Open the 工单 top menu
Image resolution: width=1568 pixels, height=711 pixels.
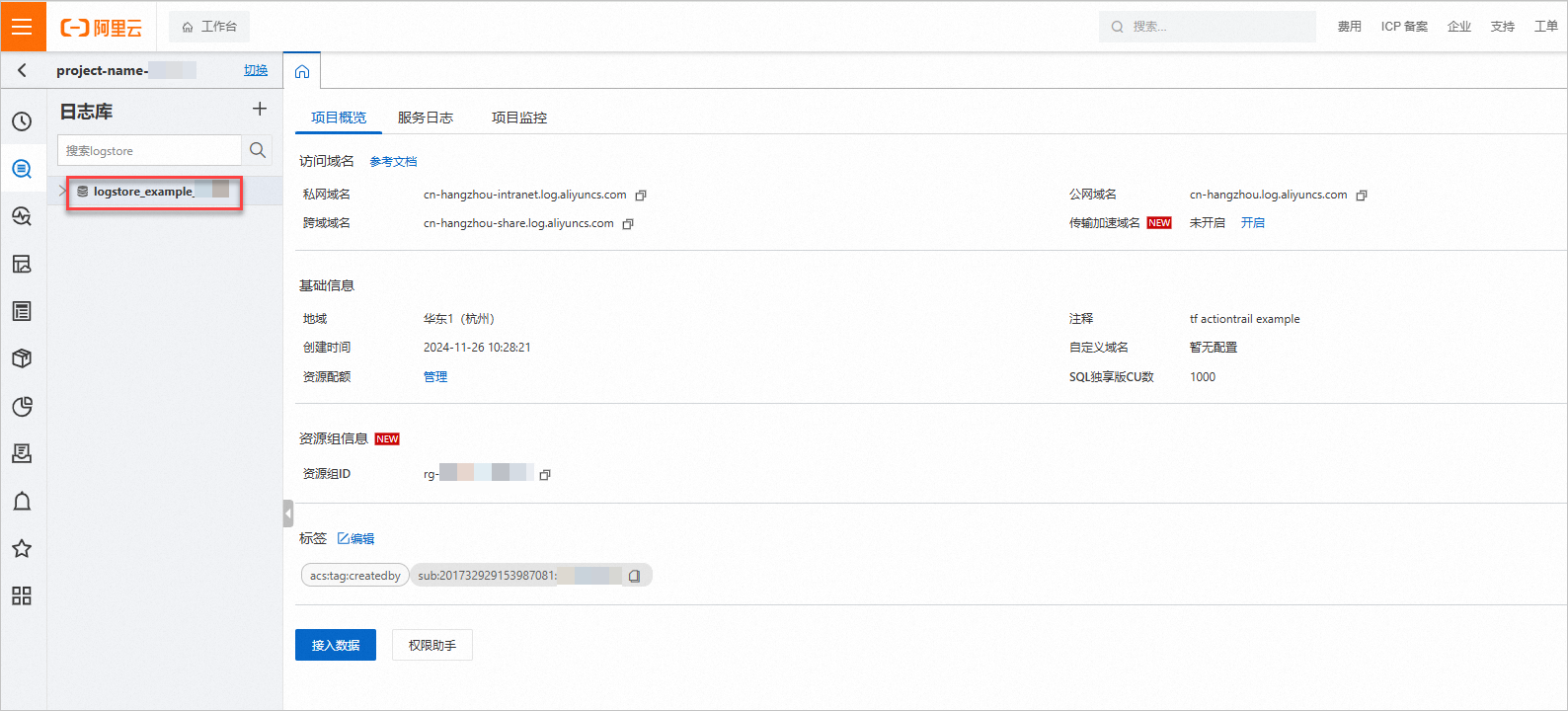tap(1546, 27)
